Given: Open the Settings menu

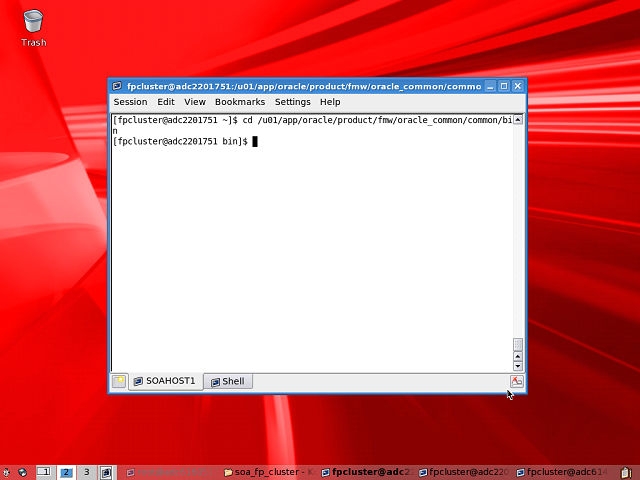Looking at the screenshot, I should coord(292,102).
